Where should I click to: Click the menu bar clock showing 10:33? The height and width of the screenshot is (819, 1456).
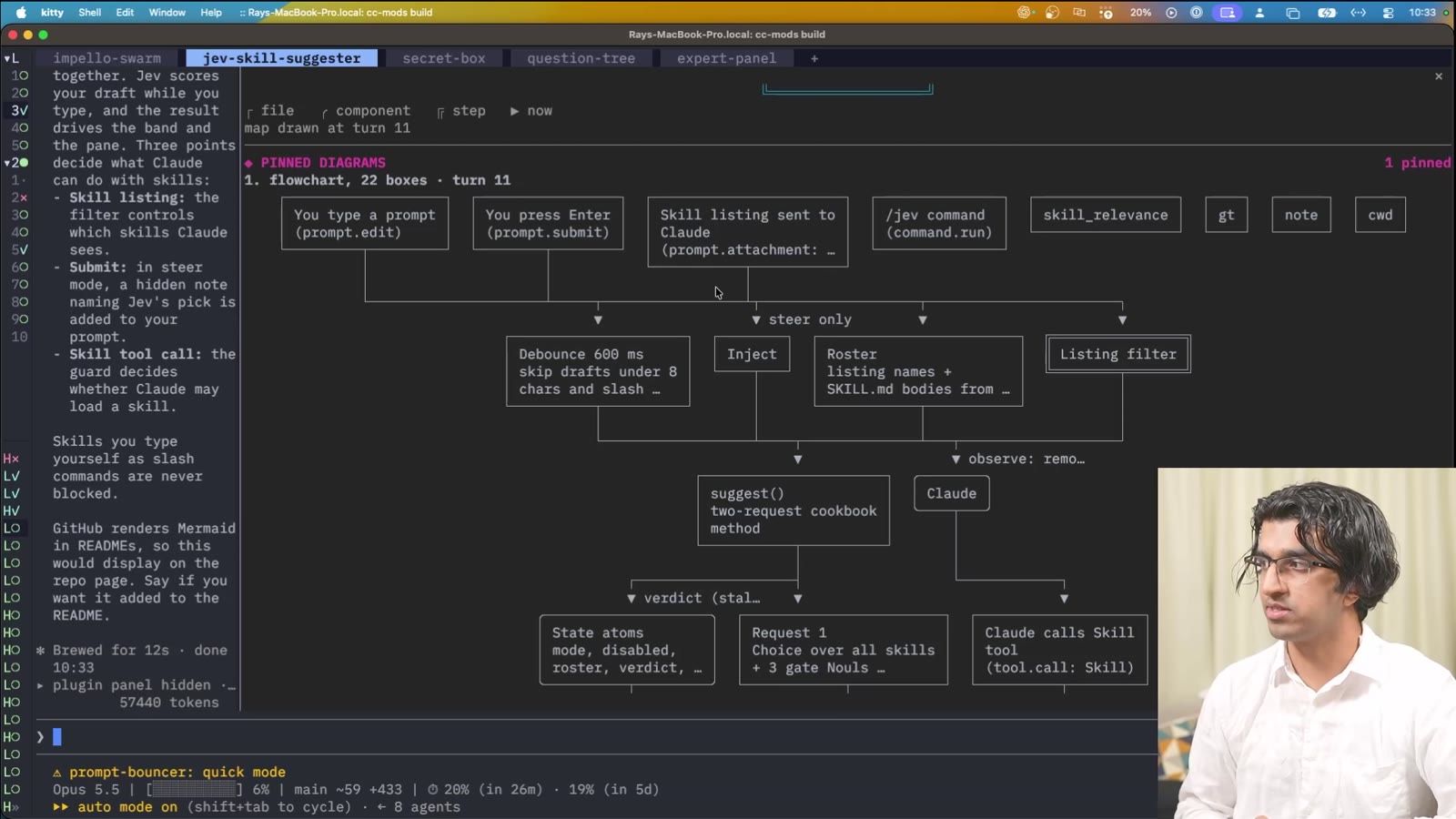[1422, 13]
